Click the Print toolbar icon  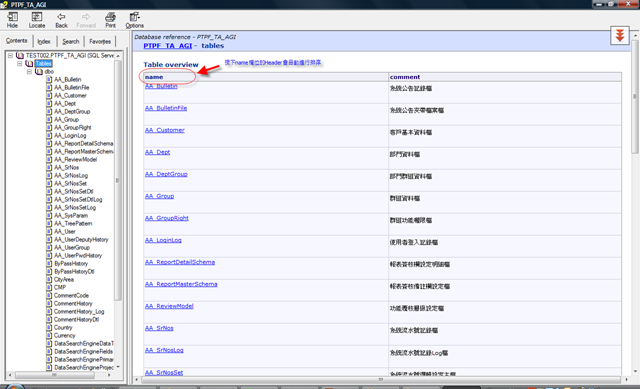coord(110,20)
